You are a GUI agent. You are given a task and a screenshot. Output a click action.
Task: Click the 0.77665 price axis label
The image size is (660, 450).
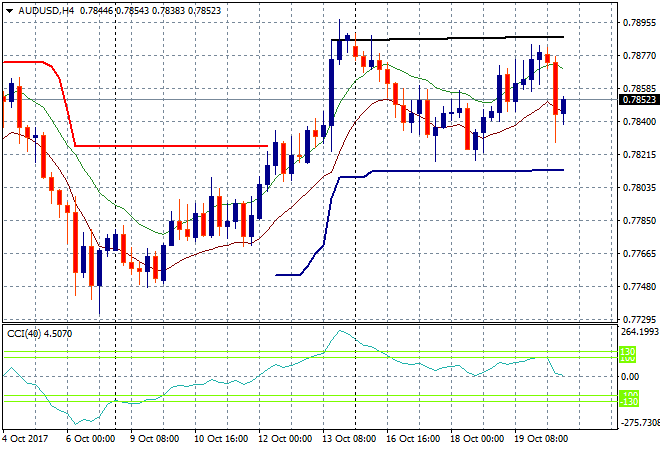(x=639, y=254)
